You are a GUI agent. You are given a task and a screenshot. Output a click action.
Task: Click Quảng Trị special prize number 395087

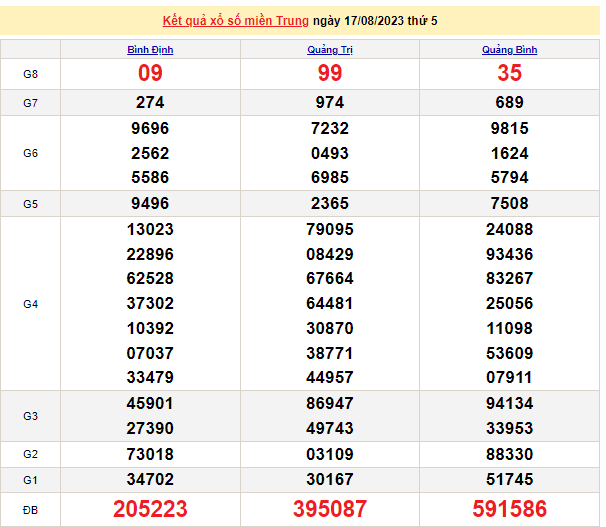click(329, 509)
